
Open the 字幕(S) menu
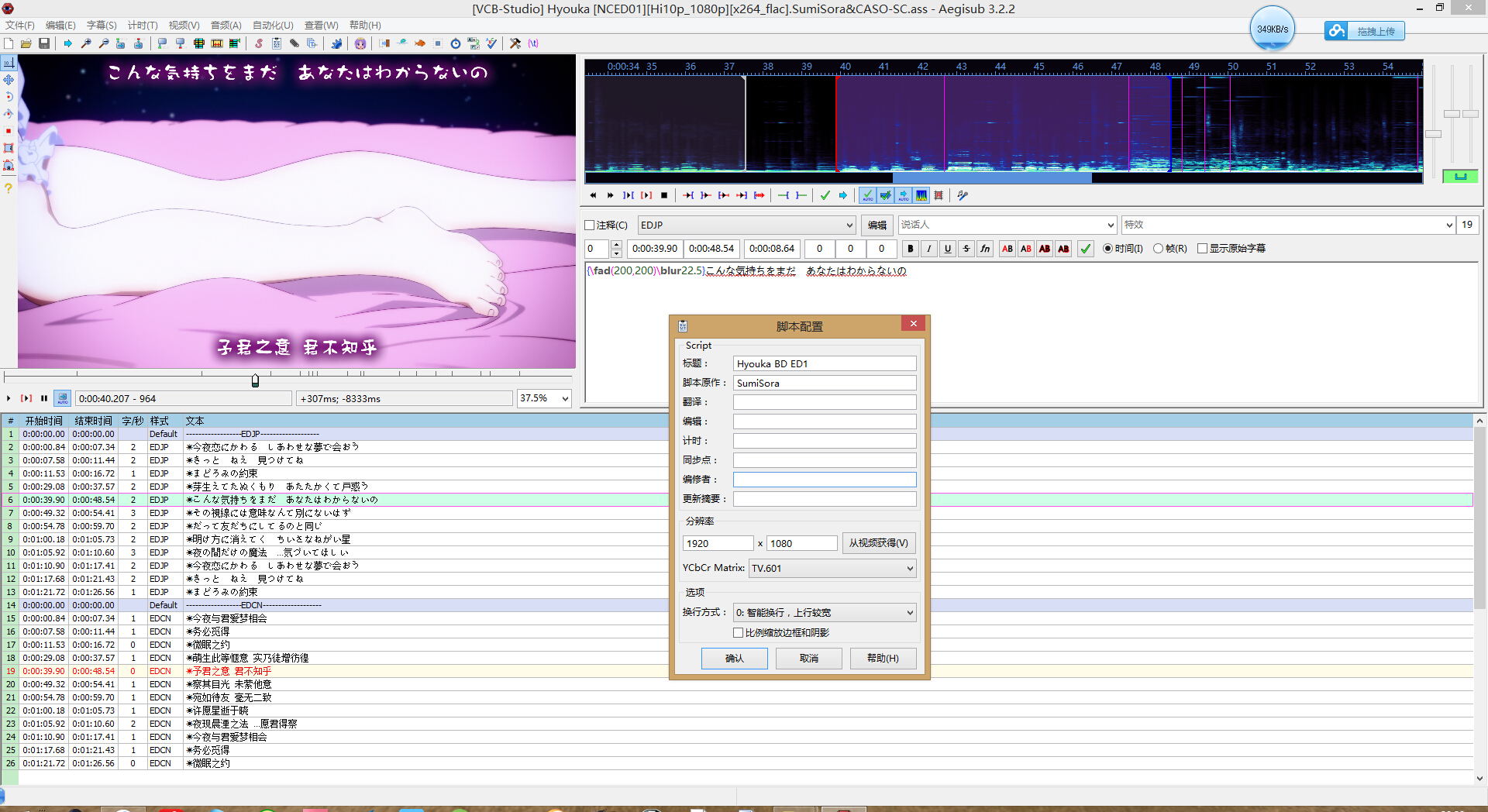(102, 26)
